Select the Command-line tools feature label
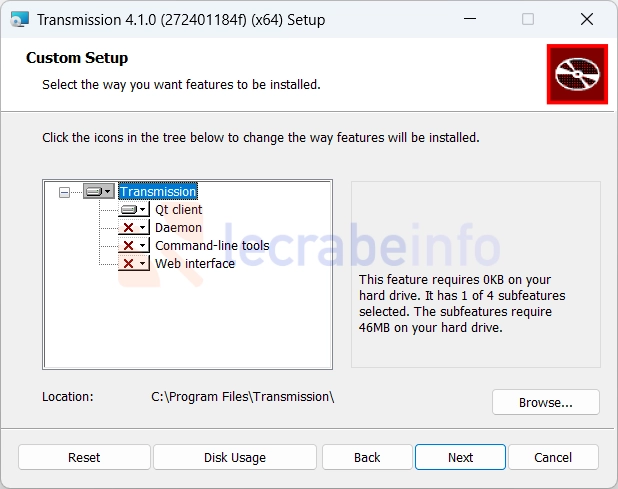The width and height of the screenshot is (618, 489). (x=212, y=246)
